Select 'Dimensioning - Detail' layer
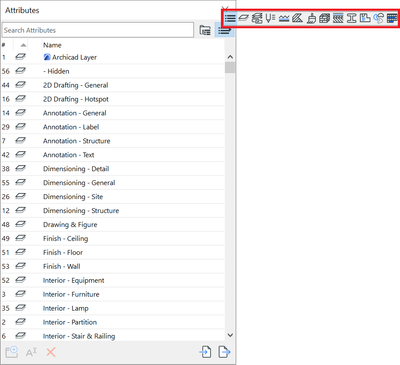 coord(113,169)
